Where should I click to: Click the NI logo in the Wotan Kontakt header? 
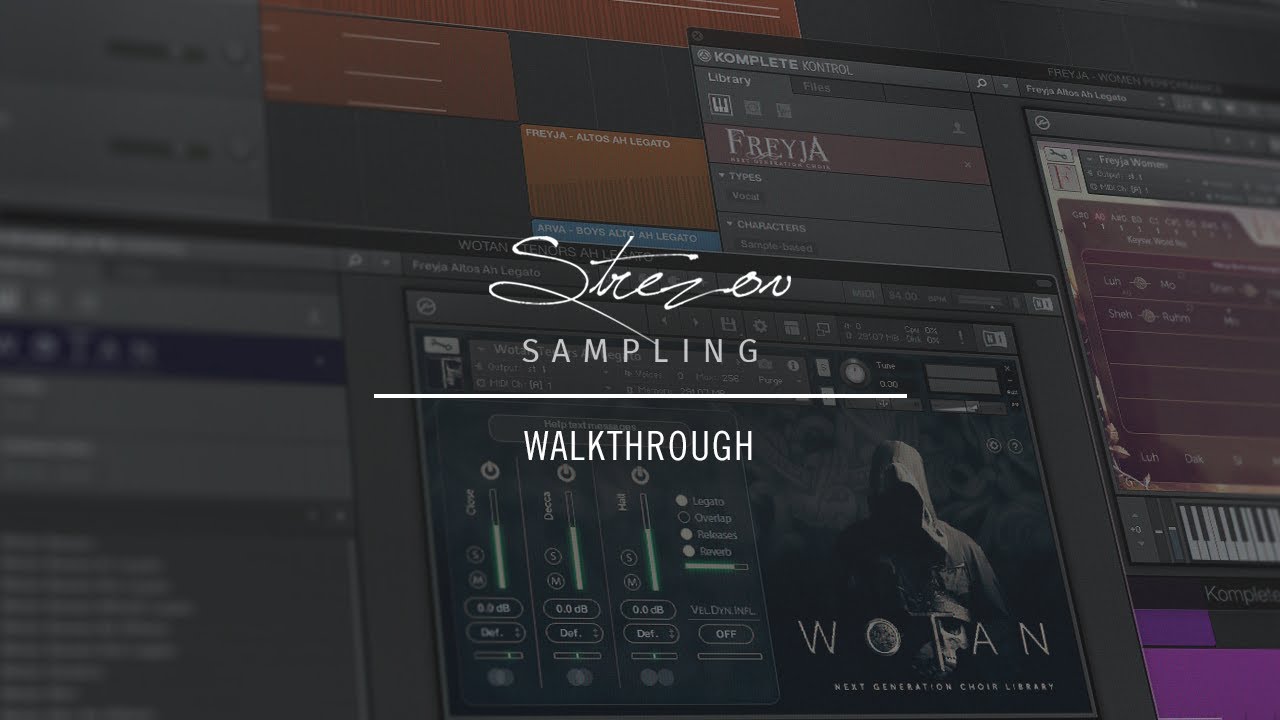(995, 337)
